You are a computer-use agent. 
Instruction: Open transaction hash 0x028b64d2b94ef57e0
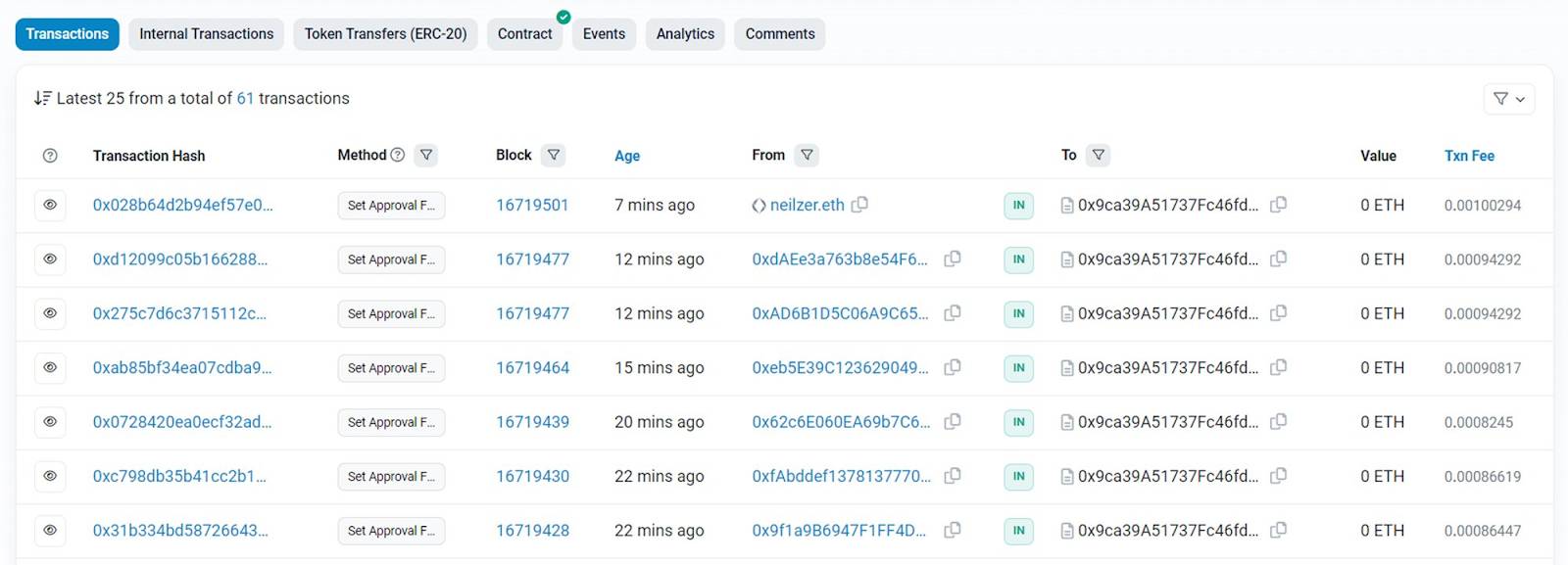click(x=183, y=206)
